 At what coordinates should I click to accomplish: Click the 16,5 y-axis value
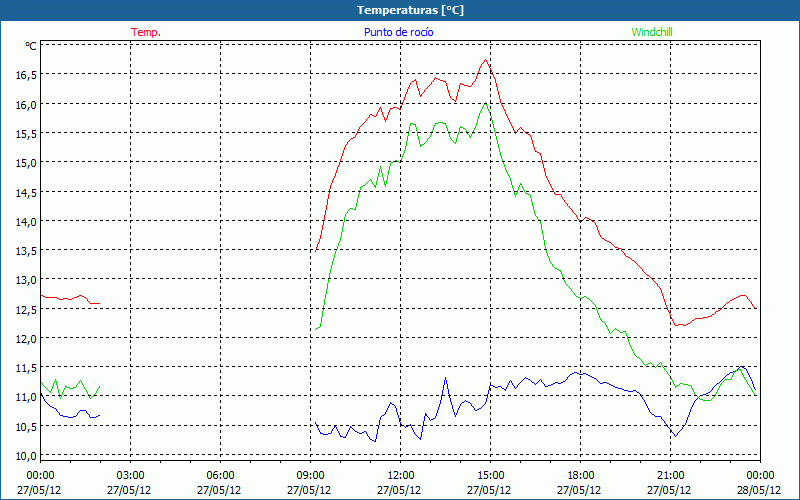(x=26, y=75)
